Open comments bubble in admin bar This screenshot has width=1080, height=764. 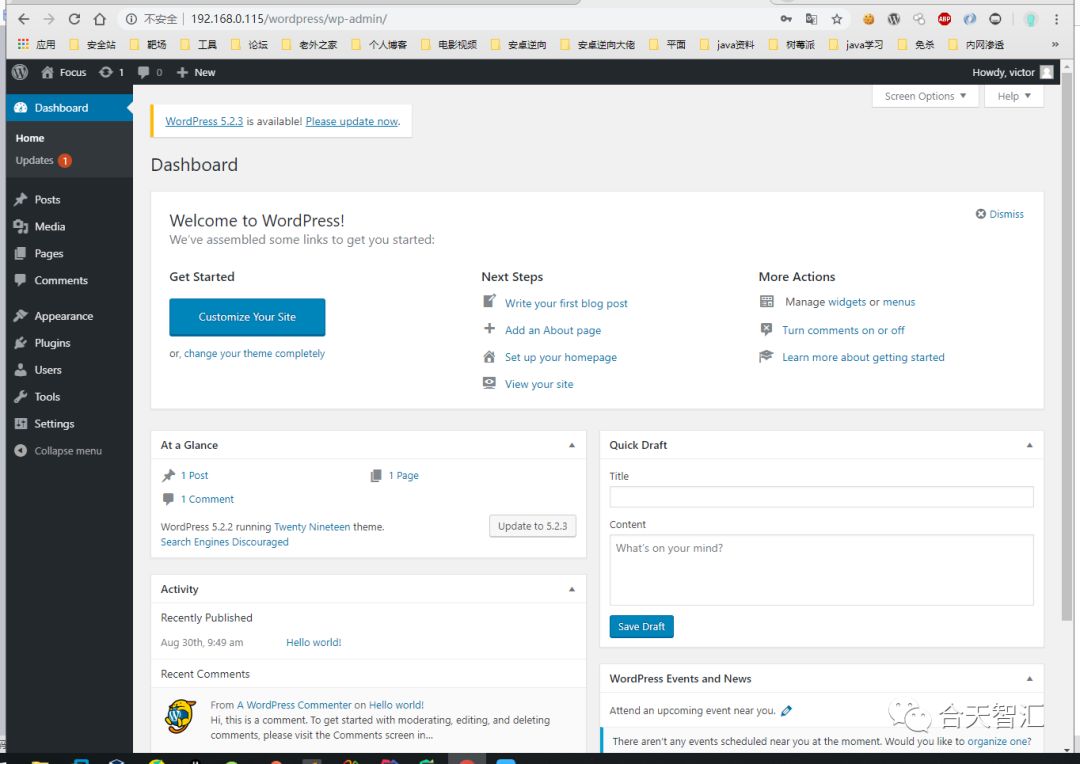click(149, 72)
